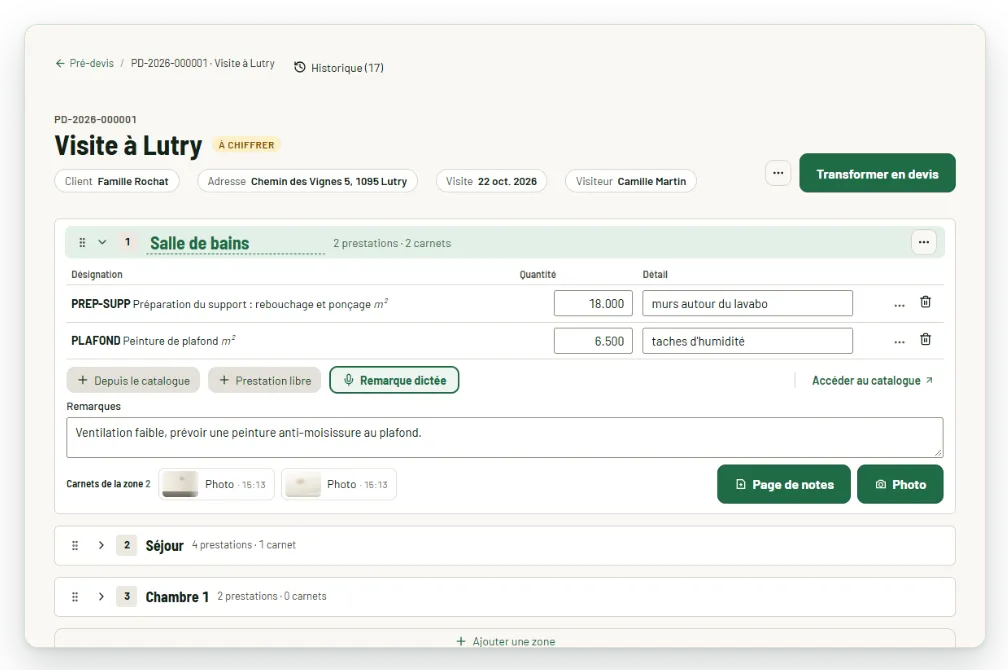This screenshot has height=670, width=1008.
Task: Click Transformer en devis button
Action: point(877,173)
